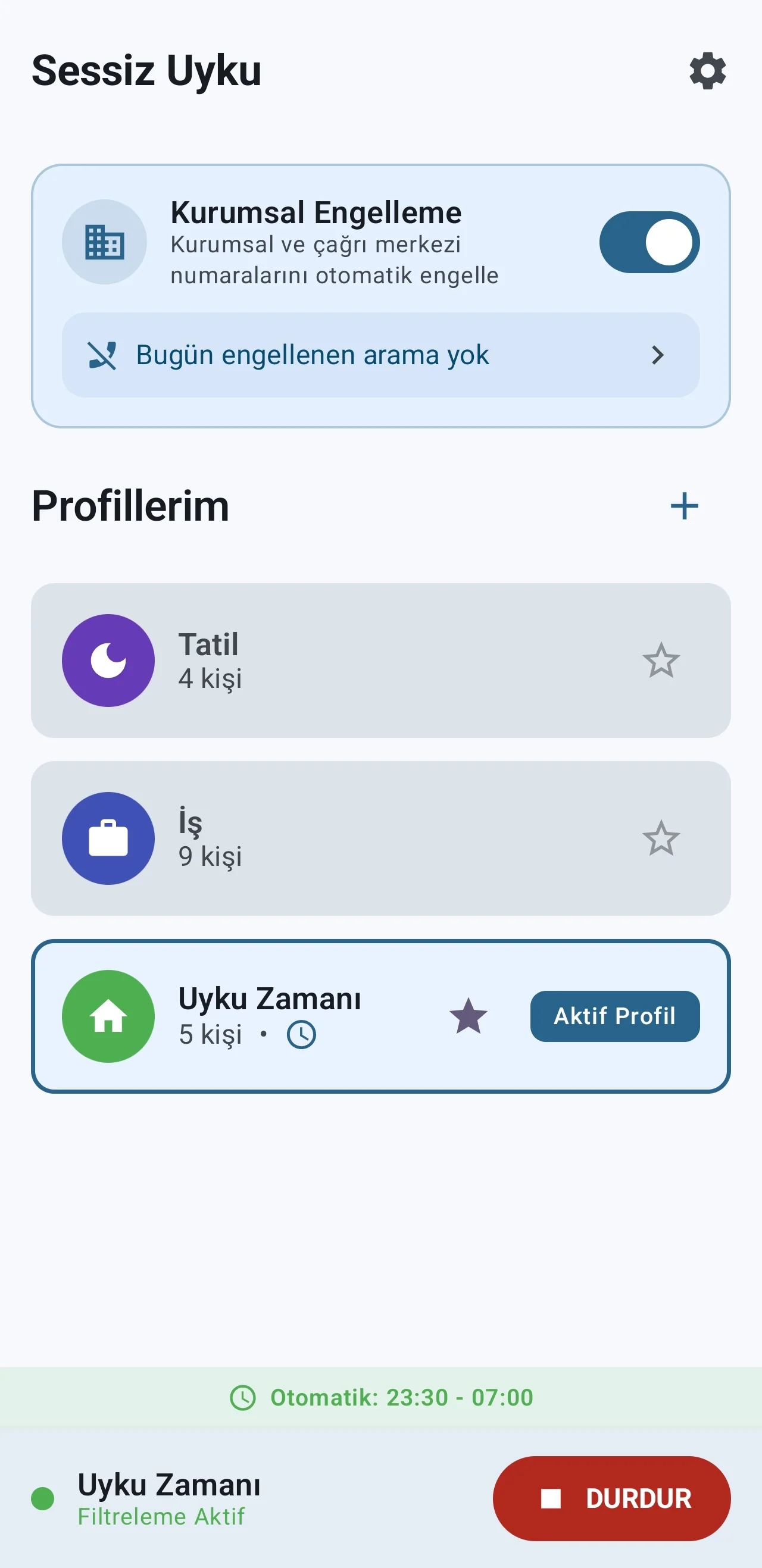Mark the Tatil profile as favorite
This screenshot has width=762, height=1568.
(661, 661)
